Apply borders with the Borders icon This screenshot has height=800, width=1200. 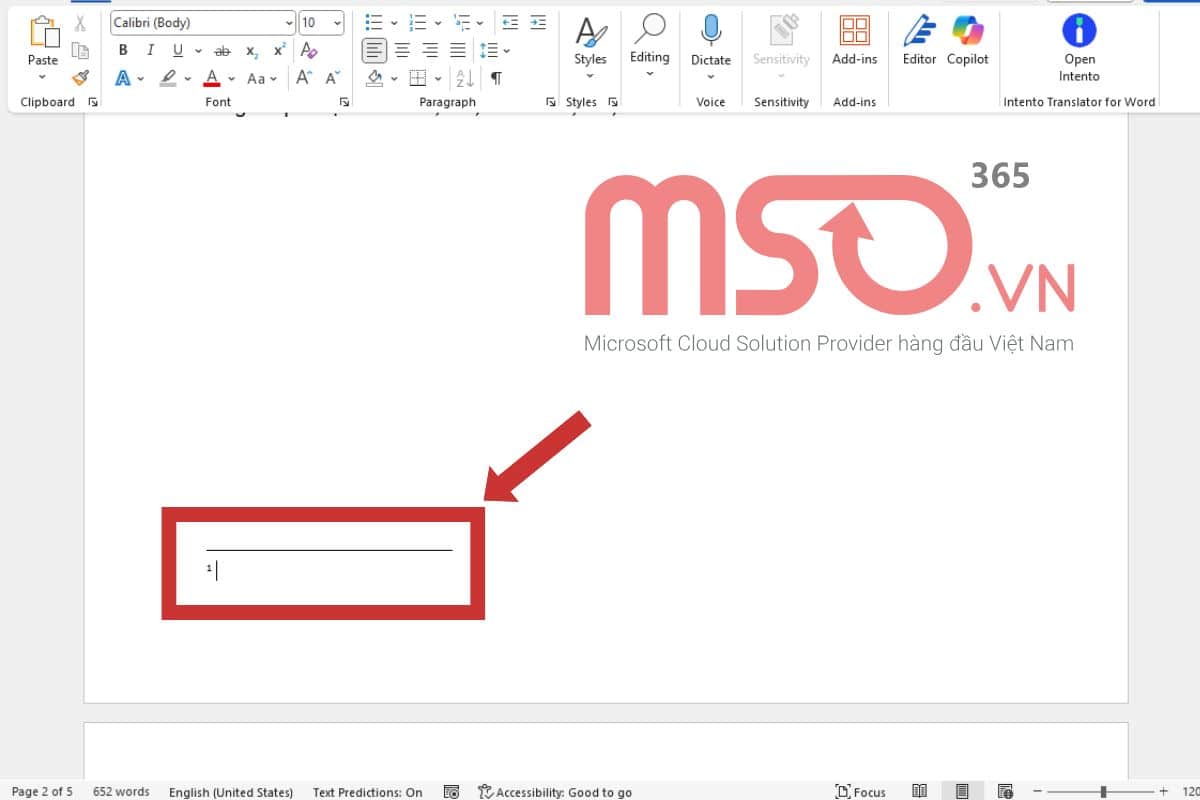pos(418,78)
